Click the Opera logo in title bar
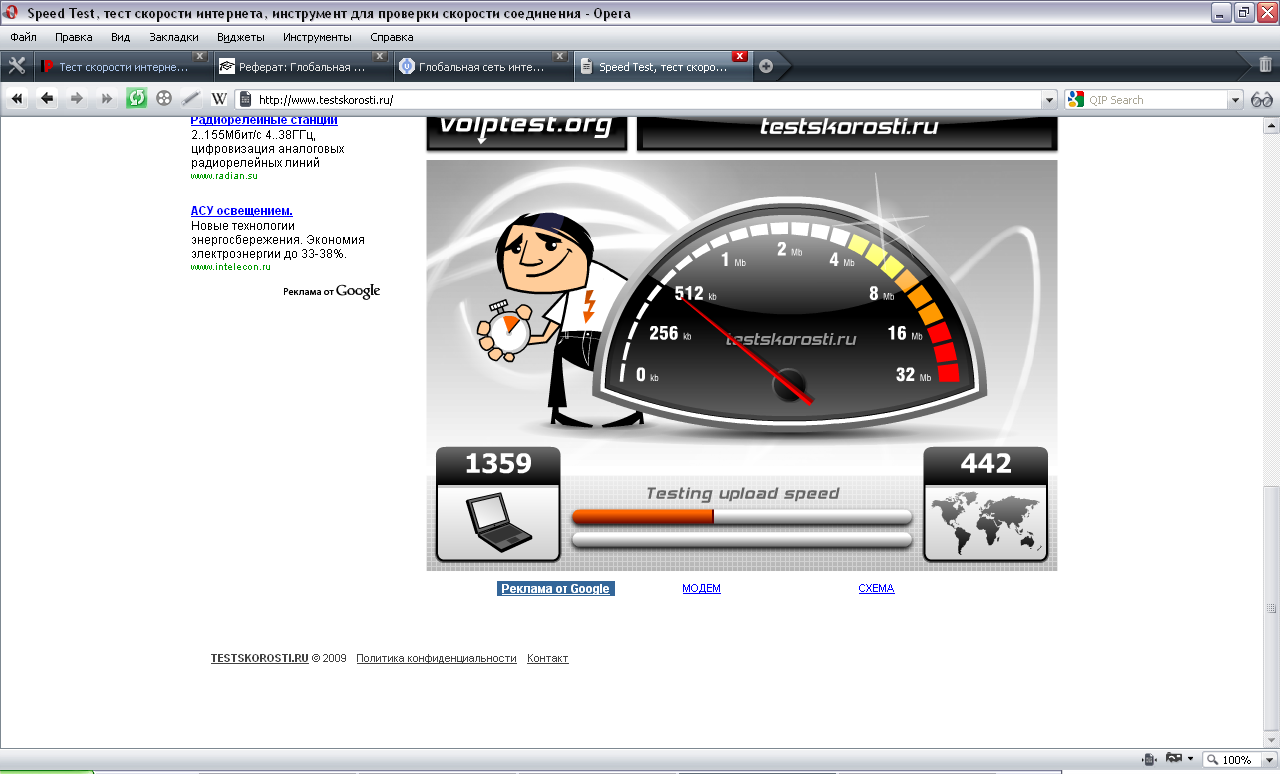The height and width of the screenshot is (774, 1280). coord(12,13)
